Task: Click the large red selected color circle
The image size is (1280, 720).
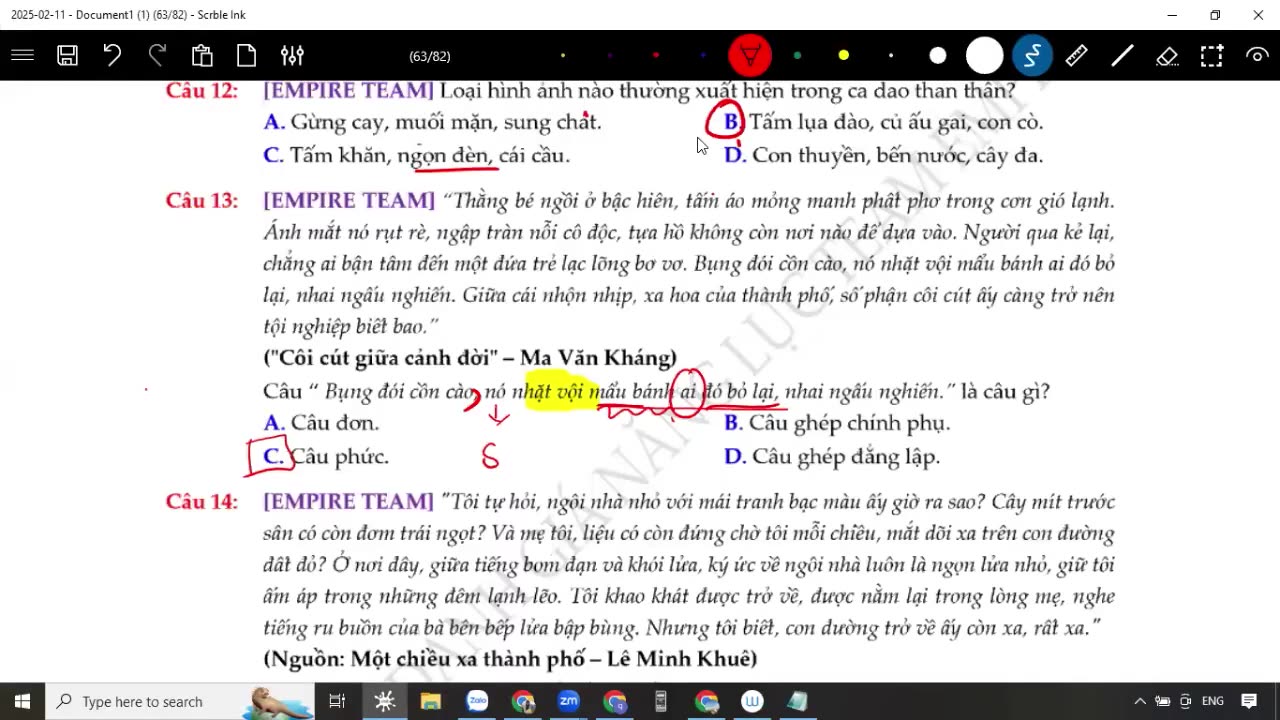Action: point(750,56)
